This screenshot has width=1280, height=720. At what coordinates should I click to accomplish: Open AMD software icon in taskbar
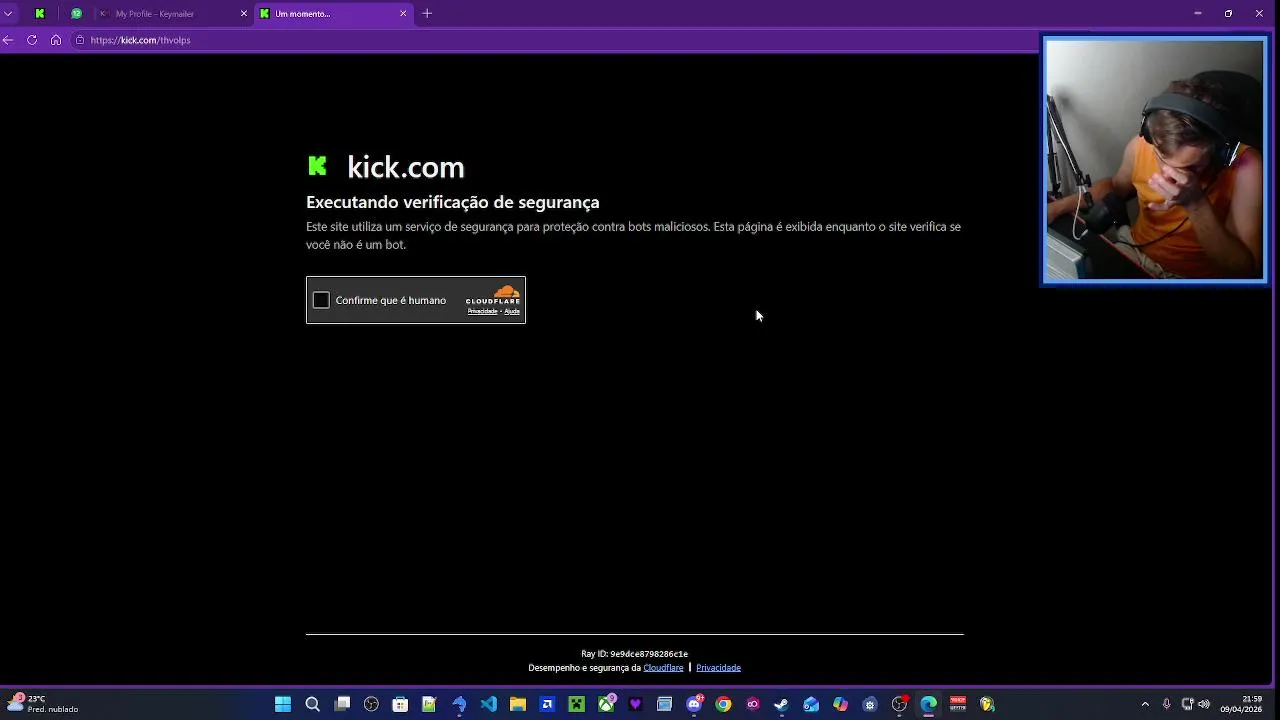click(547, 704)
